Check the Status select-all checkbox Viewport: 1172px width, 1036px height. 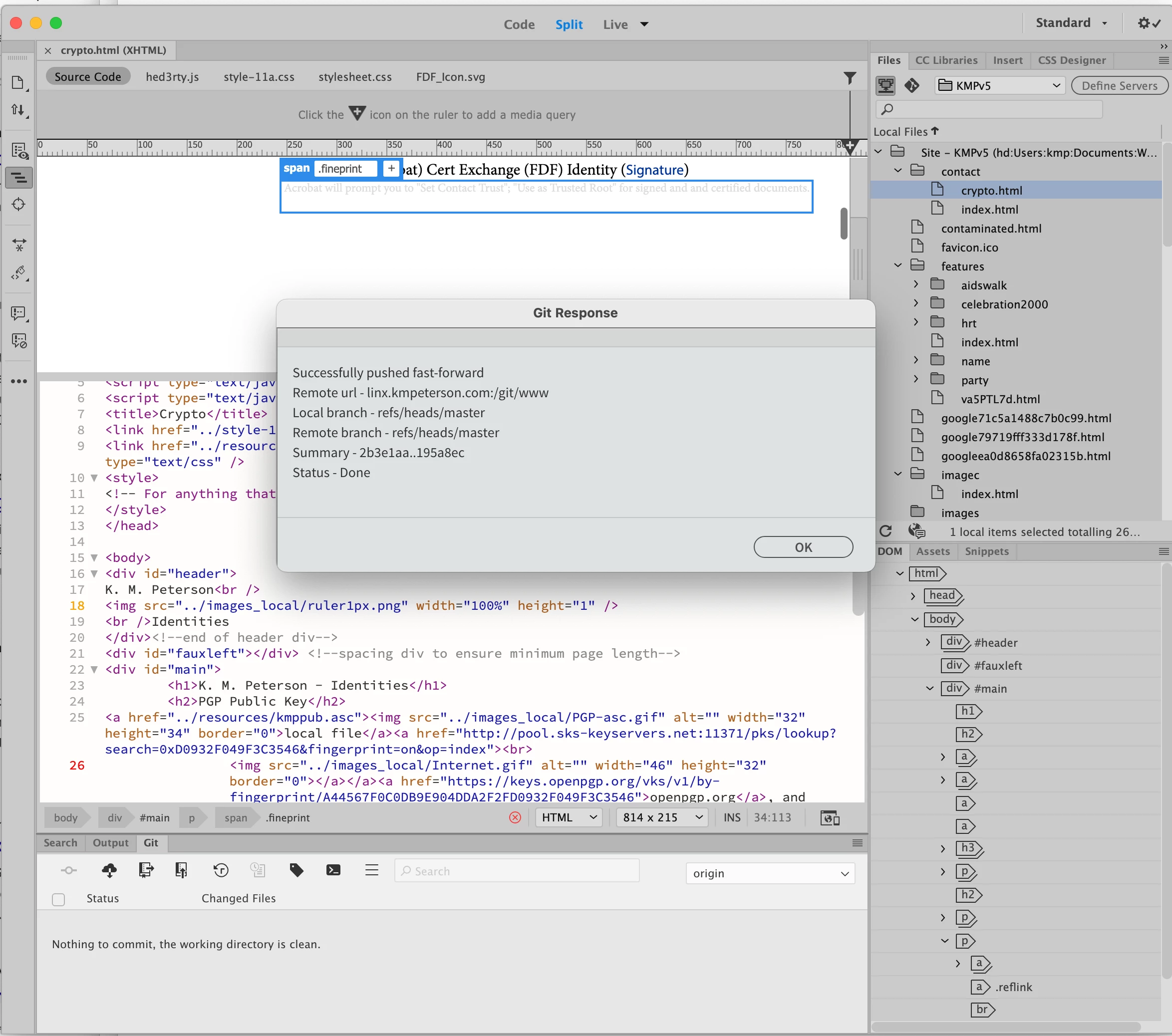pos(58,899)
